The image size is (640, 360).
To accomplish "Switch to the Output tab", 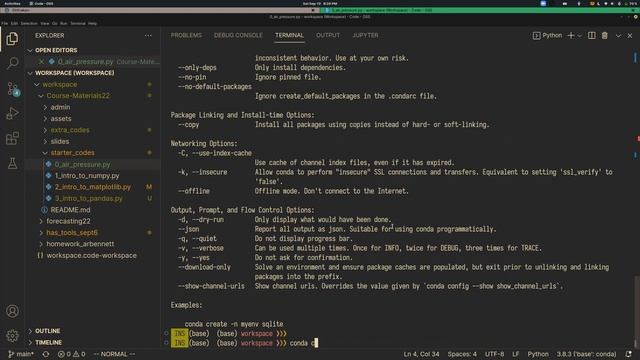I will pos(328,36).
